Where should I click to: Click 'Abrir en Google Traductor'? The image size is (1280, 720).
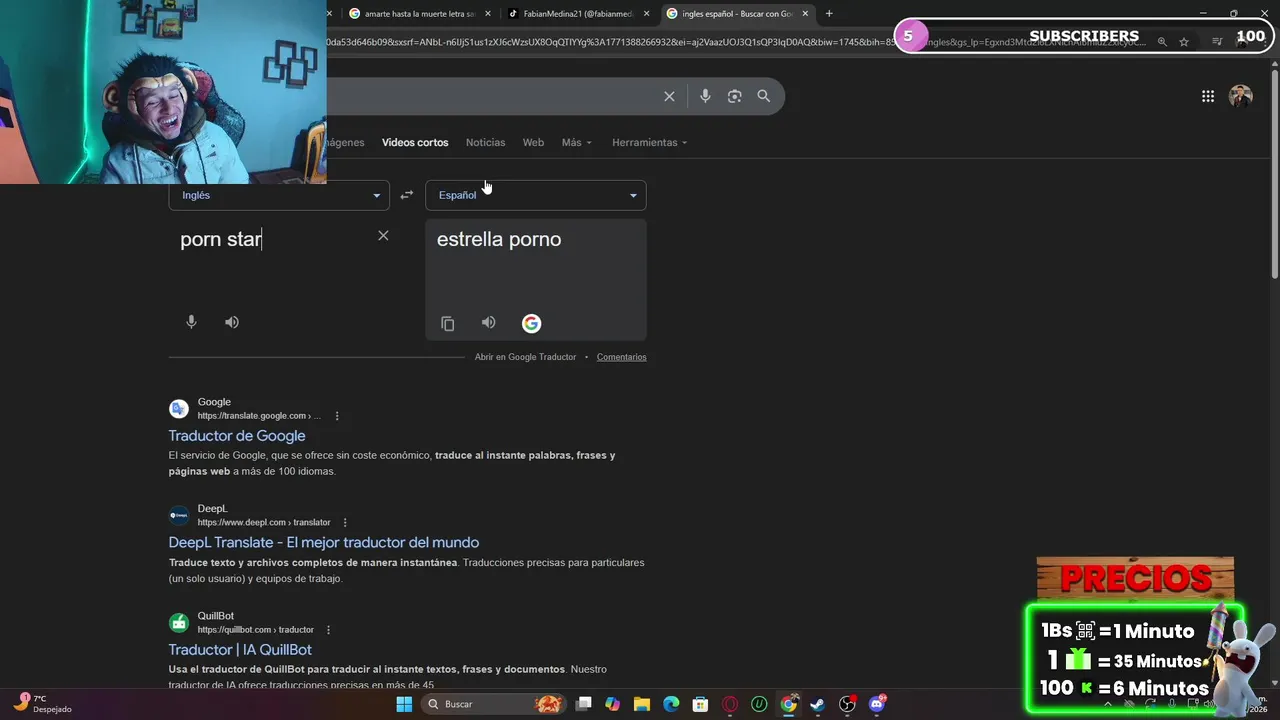coord(525,357)
